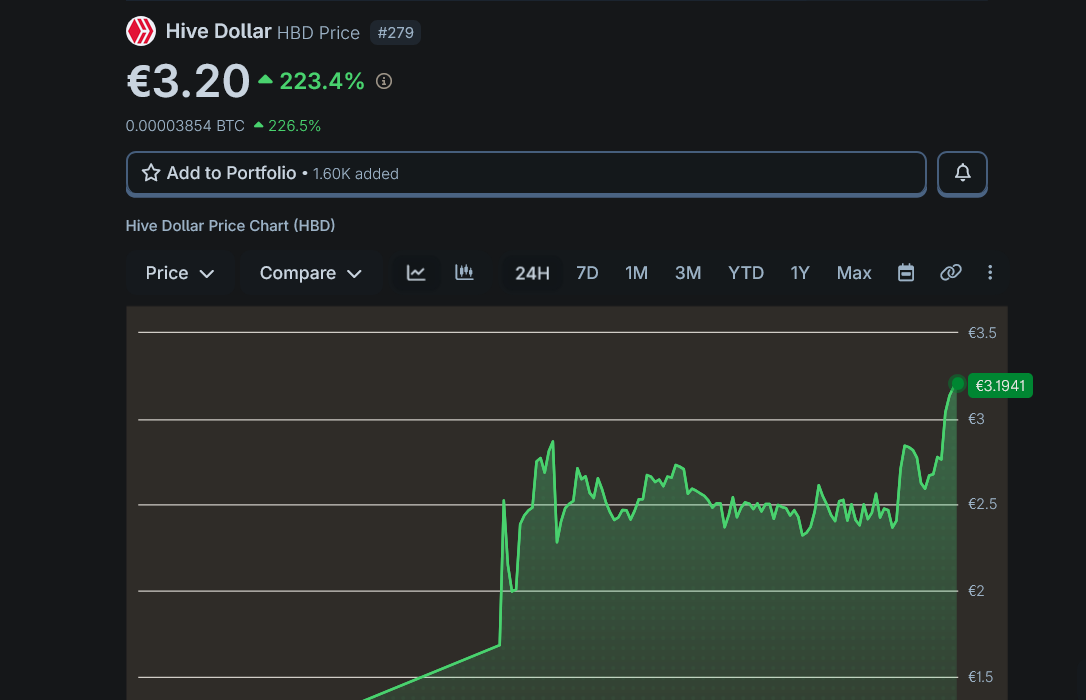Click the €3 axis label
The width and height of the screenshot is (1086, 700).
[976, 419]
